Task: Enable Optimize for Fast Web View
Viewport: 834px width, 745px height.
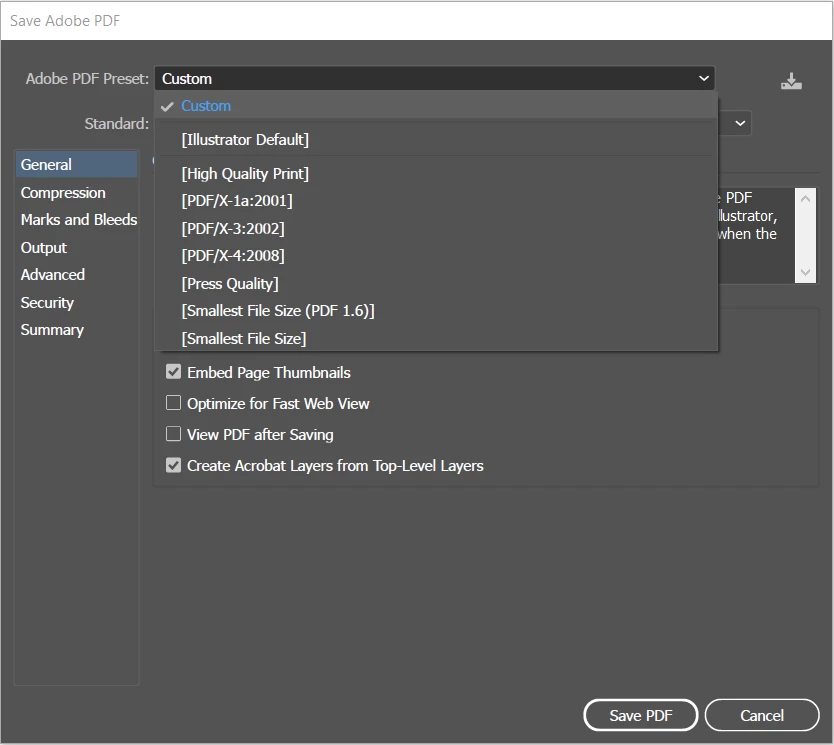Action: pyautogui.click(x=173, y=403)
